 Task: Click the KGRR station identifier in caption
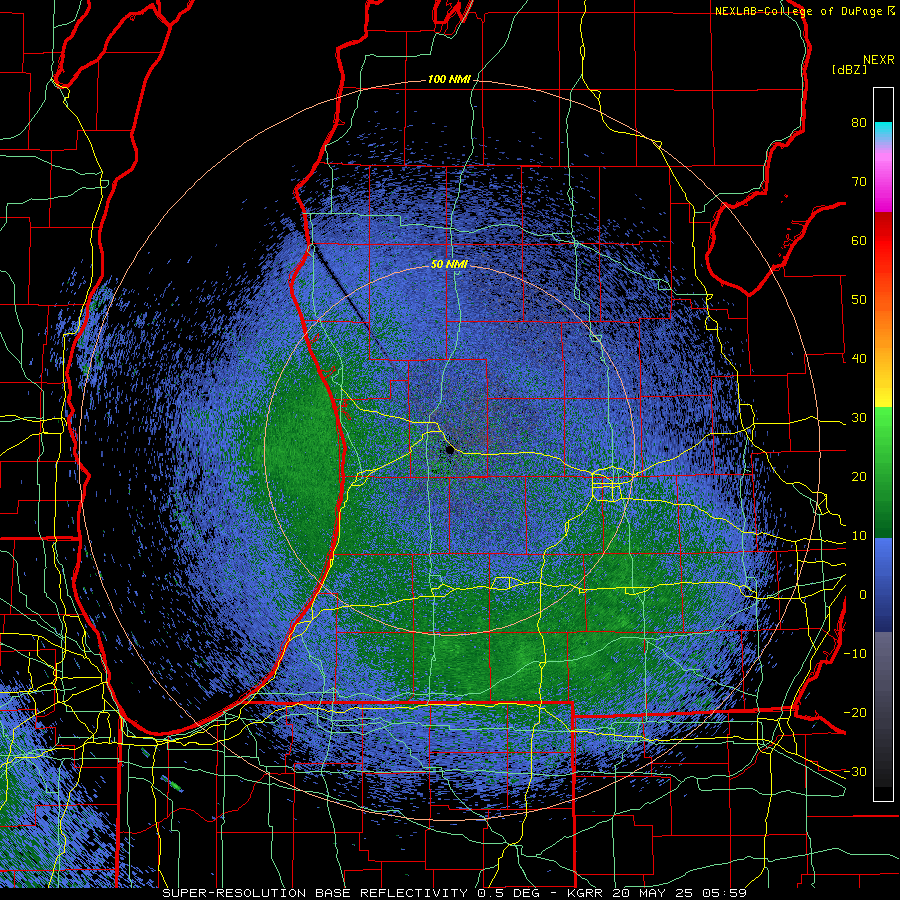tap(587, 893)
